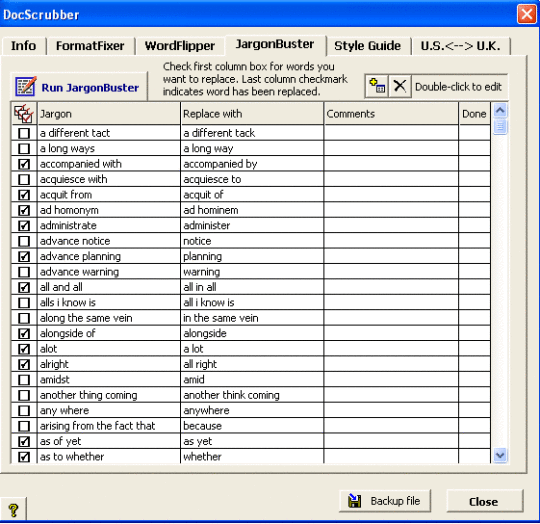Screen dimensions: 540x524
Task: Select the 'because' replacement cell
Action: click(252, 426)
